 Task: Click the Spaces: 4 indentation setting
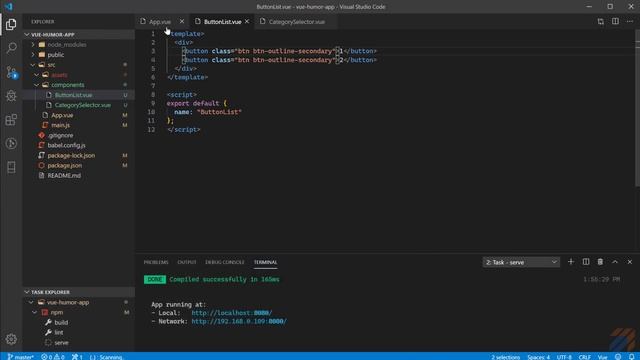tap(538, 357)
